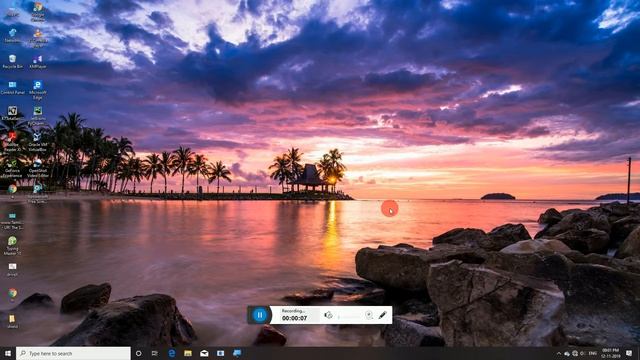Open the Oracle VM VirtualBox desktop shortcut
Viewport: 640px width, 360px height.
tap(38, 142)
